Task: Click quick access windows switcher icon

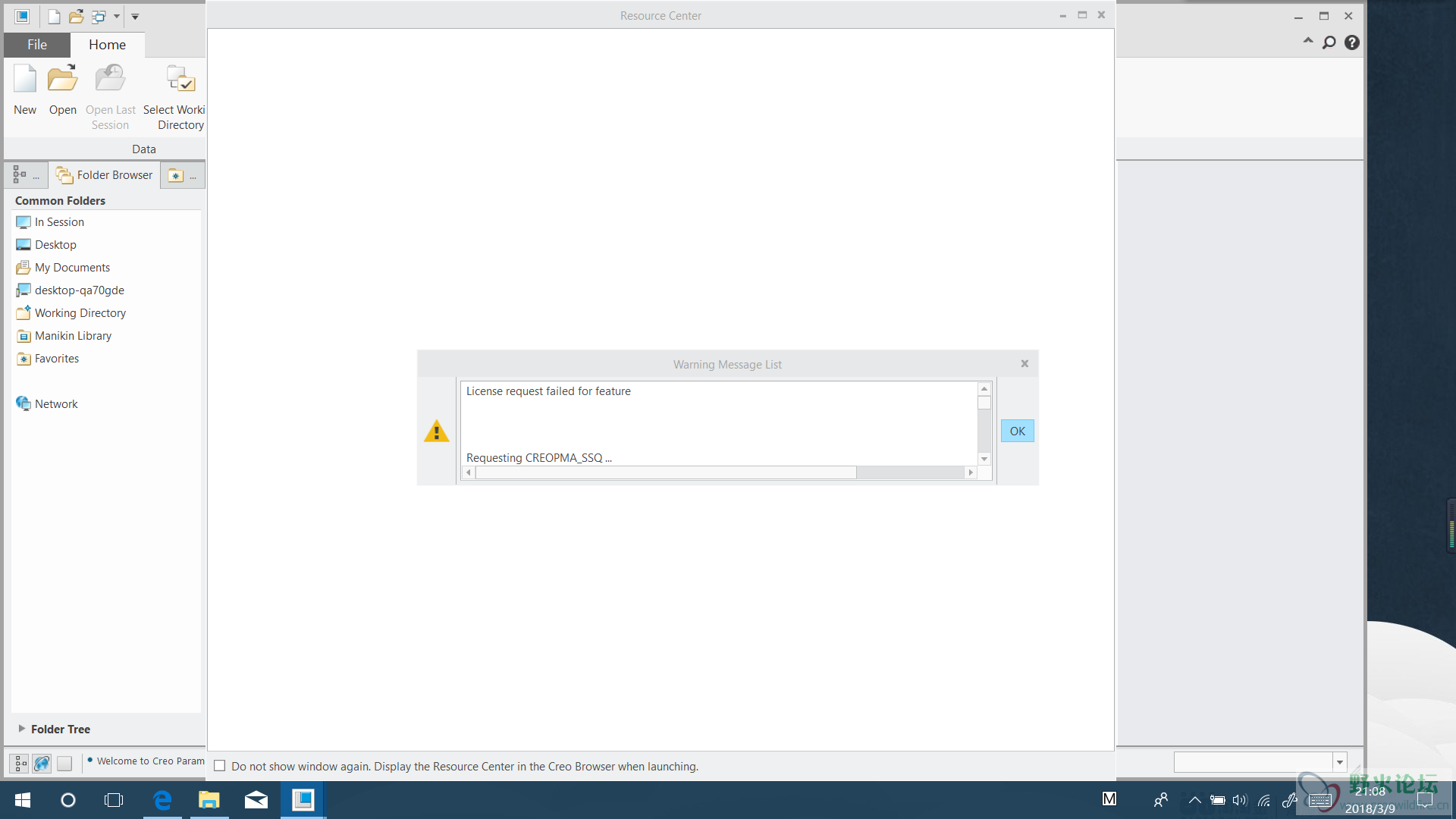Action: (x=99, y=16)
